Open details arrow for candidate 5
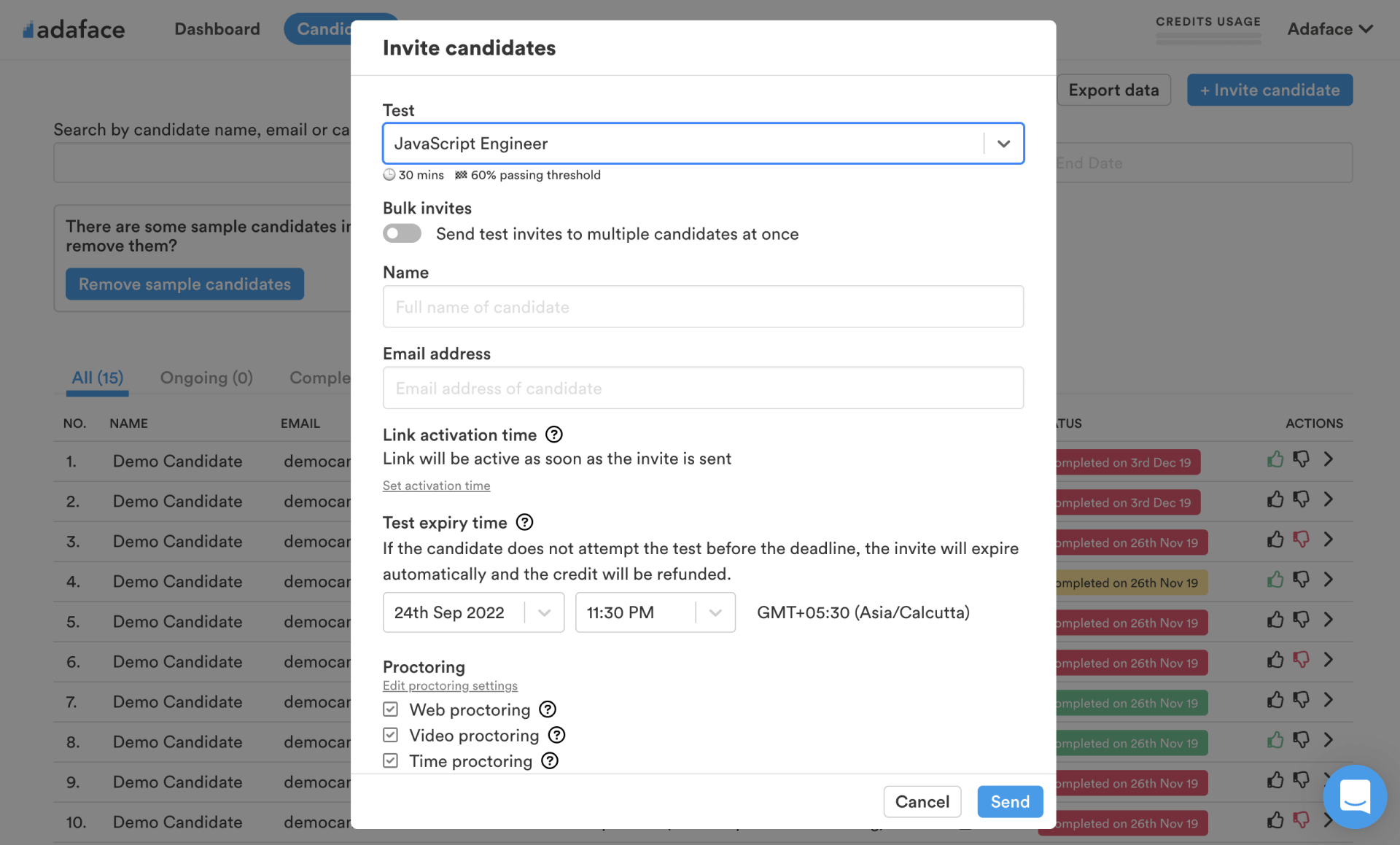This screenshot has width=1400, height=845. coord(1329,620)
